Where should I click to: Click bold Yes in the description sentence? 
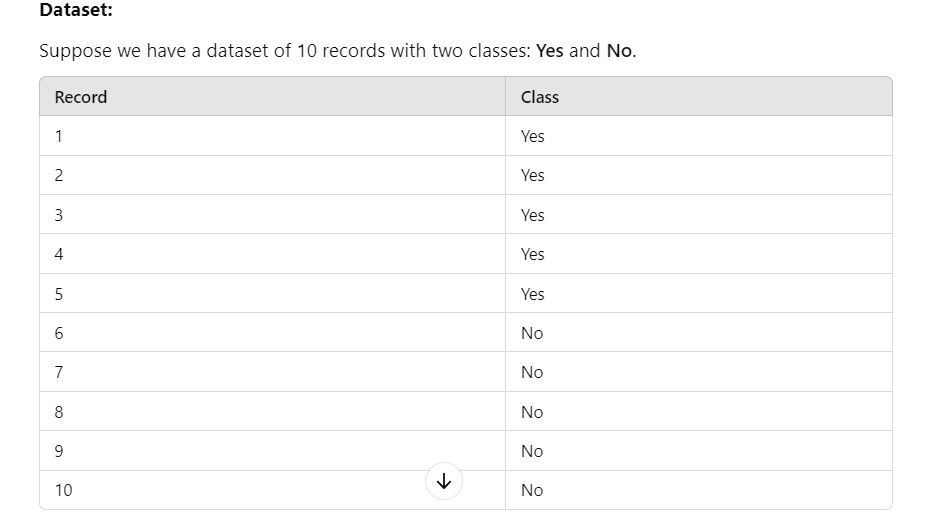(549, 51)
